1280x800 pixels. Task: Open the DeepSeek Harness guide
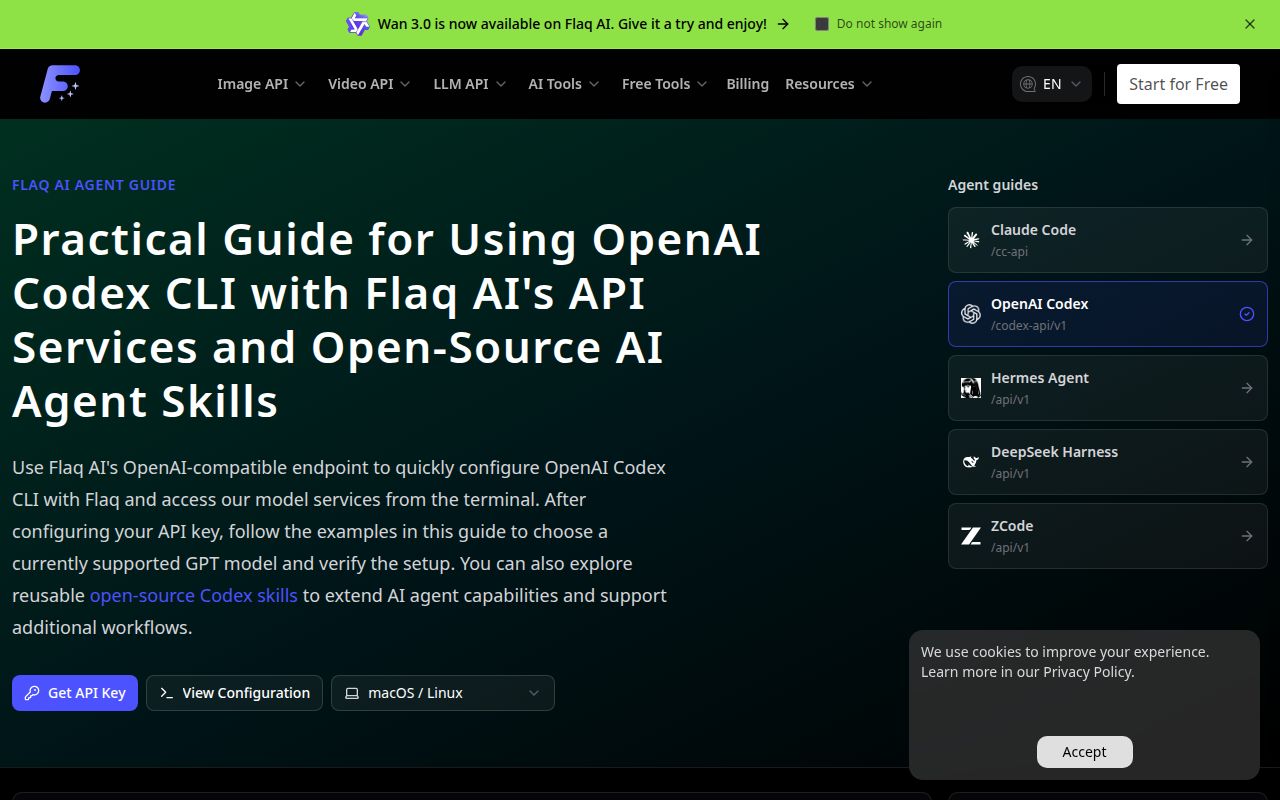click(x=1108, y=462)
